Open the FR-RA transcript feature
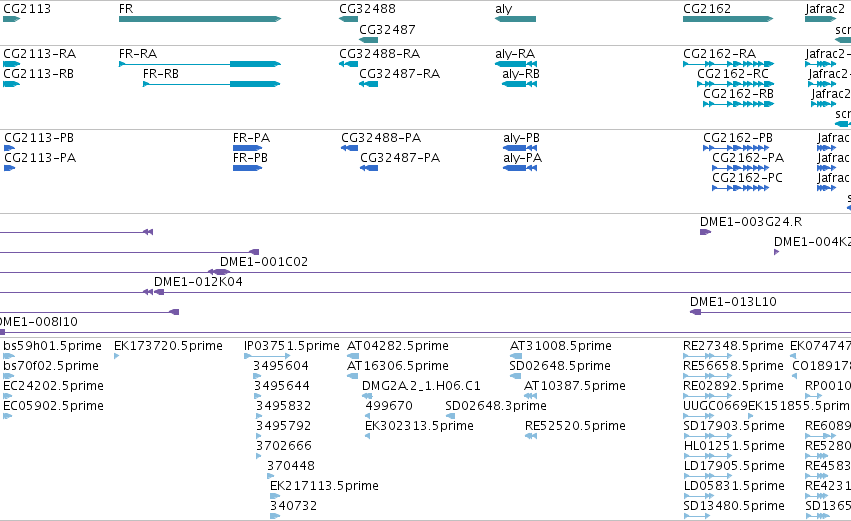Screen dimensions: 851x521 (x=200, y=64)
